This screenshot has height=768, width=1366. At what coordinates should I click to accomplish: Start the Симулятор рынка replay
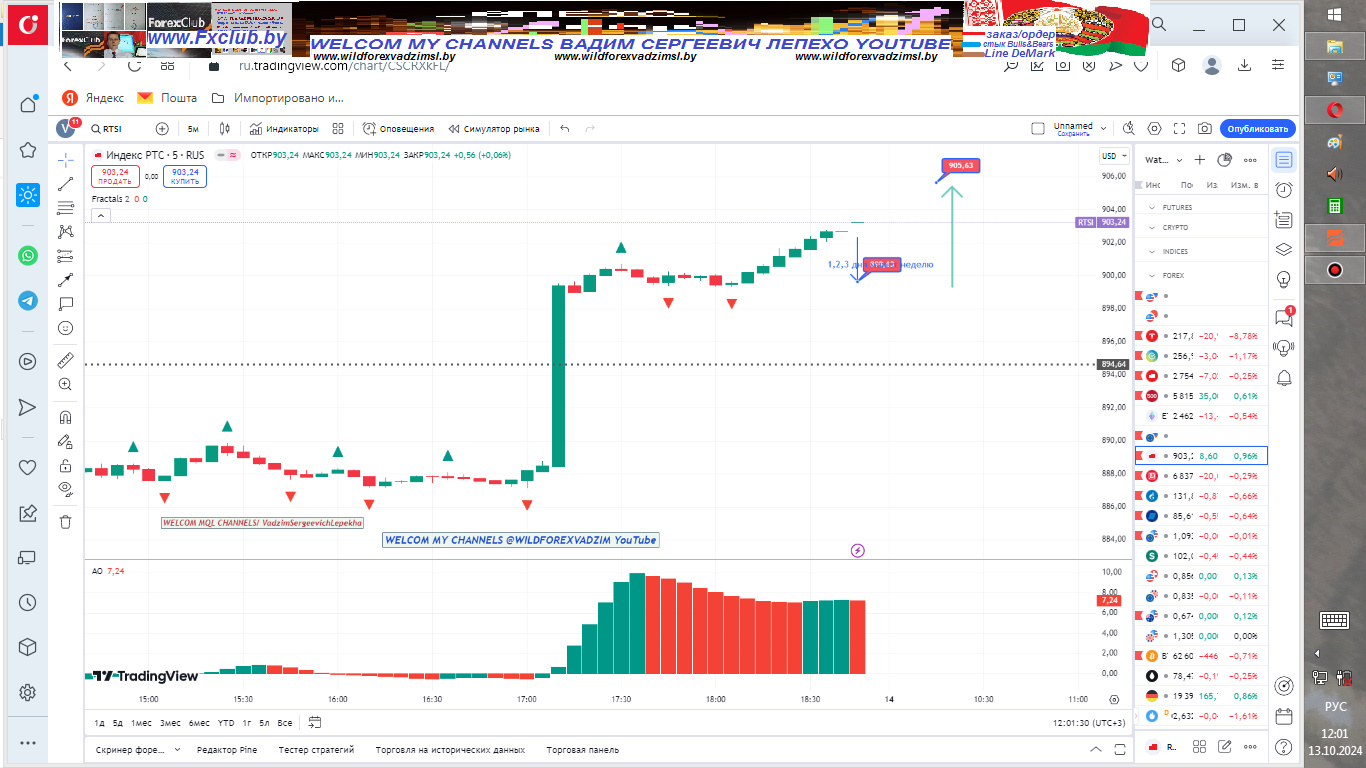494,129
